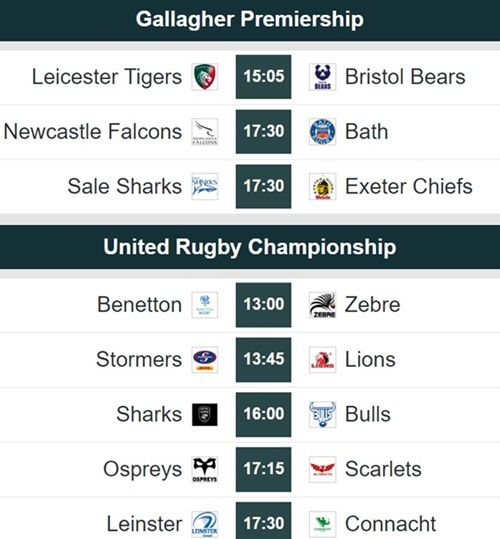Click the Zebre team logo

coord(322,305)
